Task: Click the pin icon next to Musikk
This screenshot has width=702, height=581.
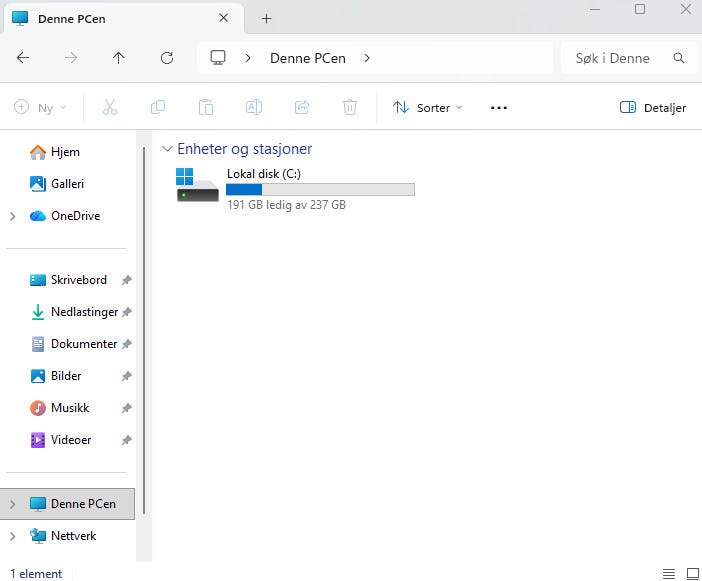Action: (127, 408)
